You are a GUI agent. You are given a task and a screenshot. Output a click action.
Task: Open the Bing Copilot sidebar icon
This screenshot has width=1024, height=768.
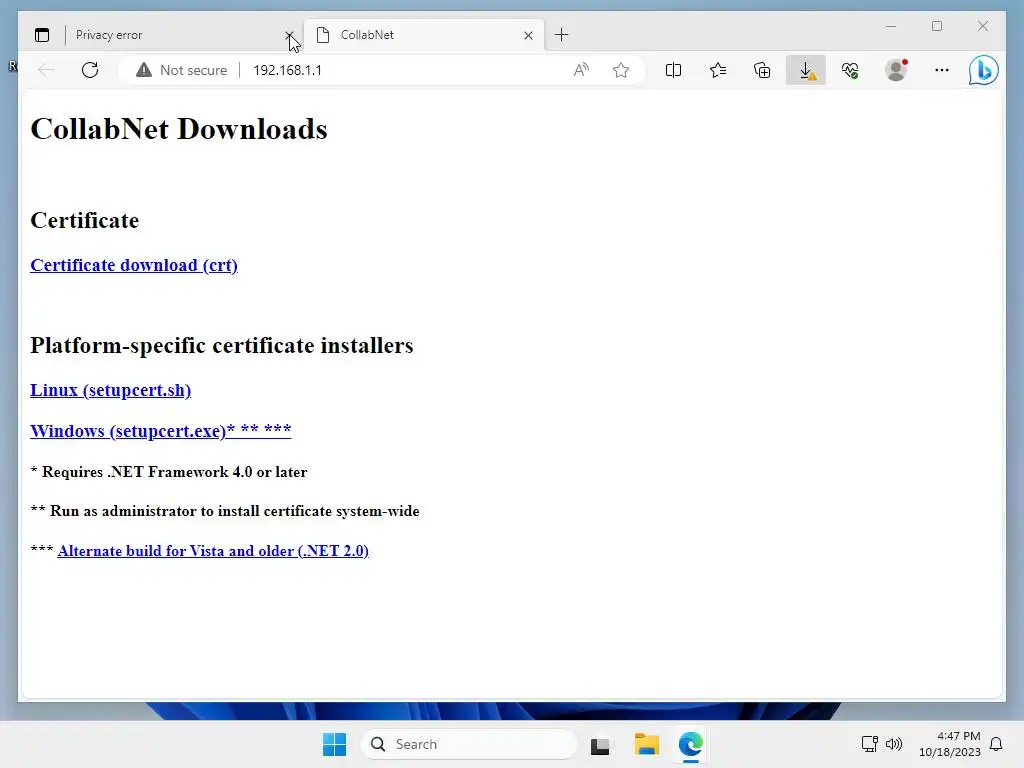pos(983,70)
